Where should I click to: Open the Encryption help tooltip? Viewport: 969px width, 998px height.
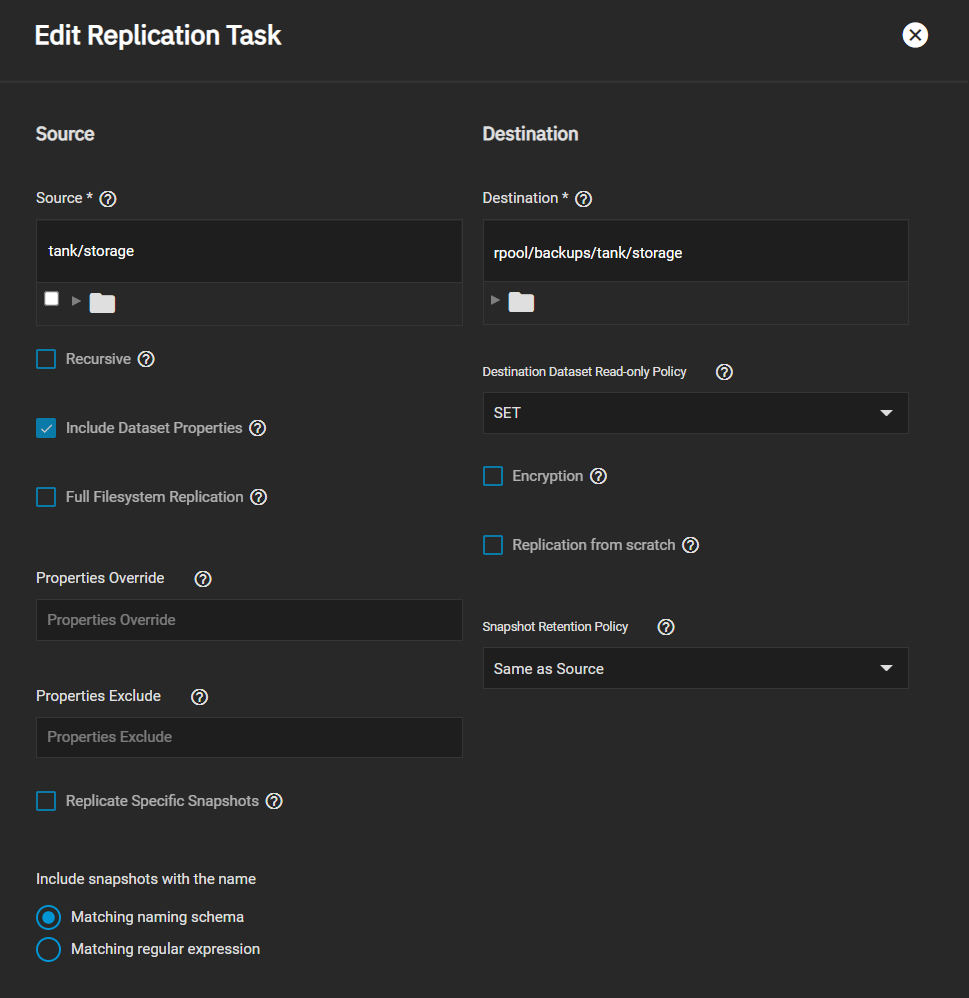[598, 476]
